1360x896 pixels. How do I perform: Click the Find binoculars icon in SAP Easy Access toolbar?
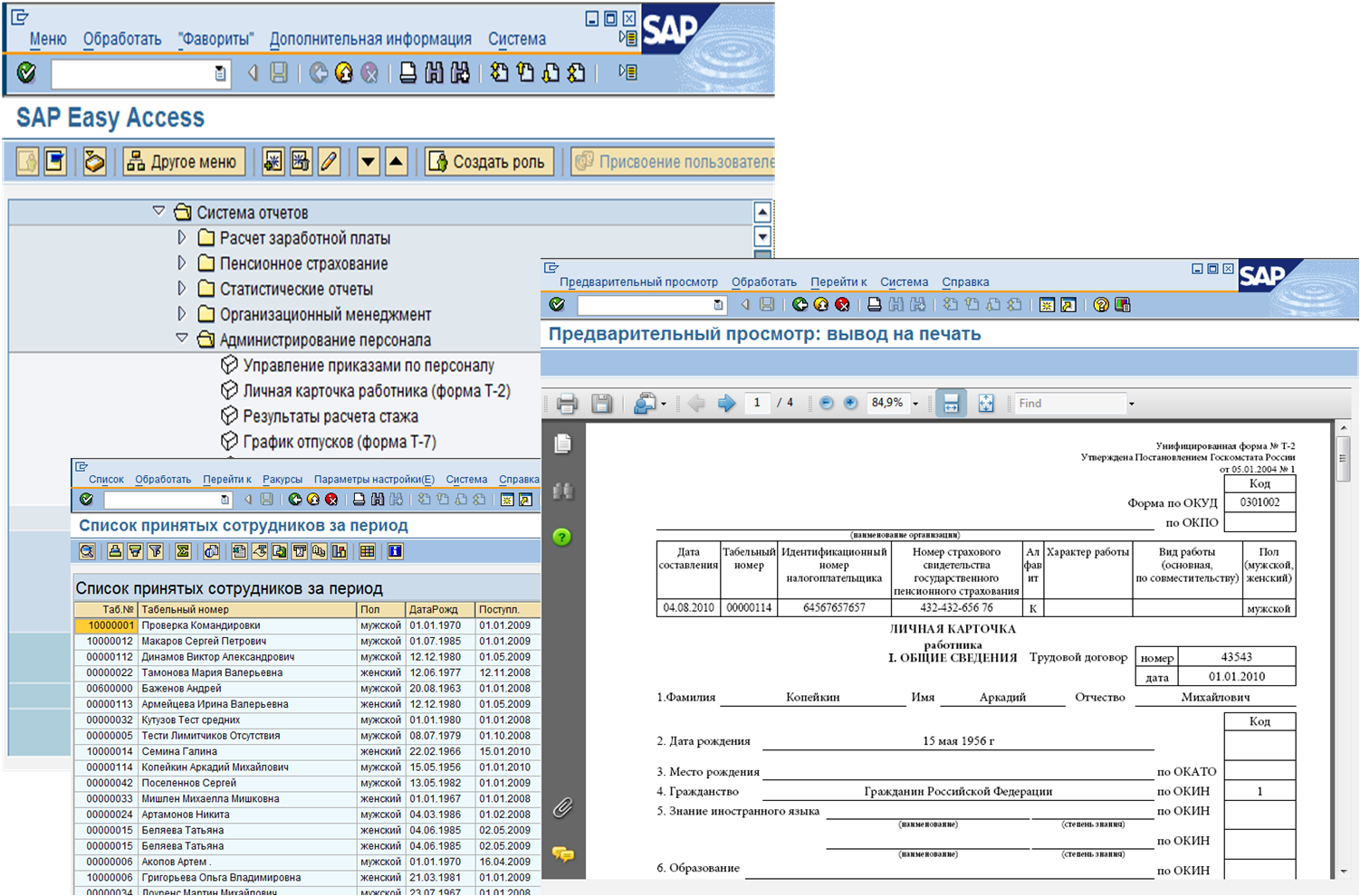pos(435,73)
